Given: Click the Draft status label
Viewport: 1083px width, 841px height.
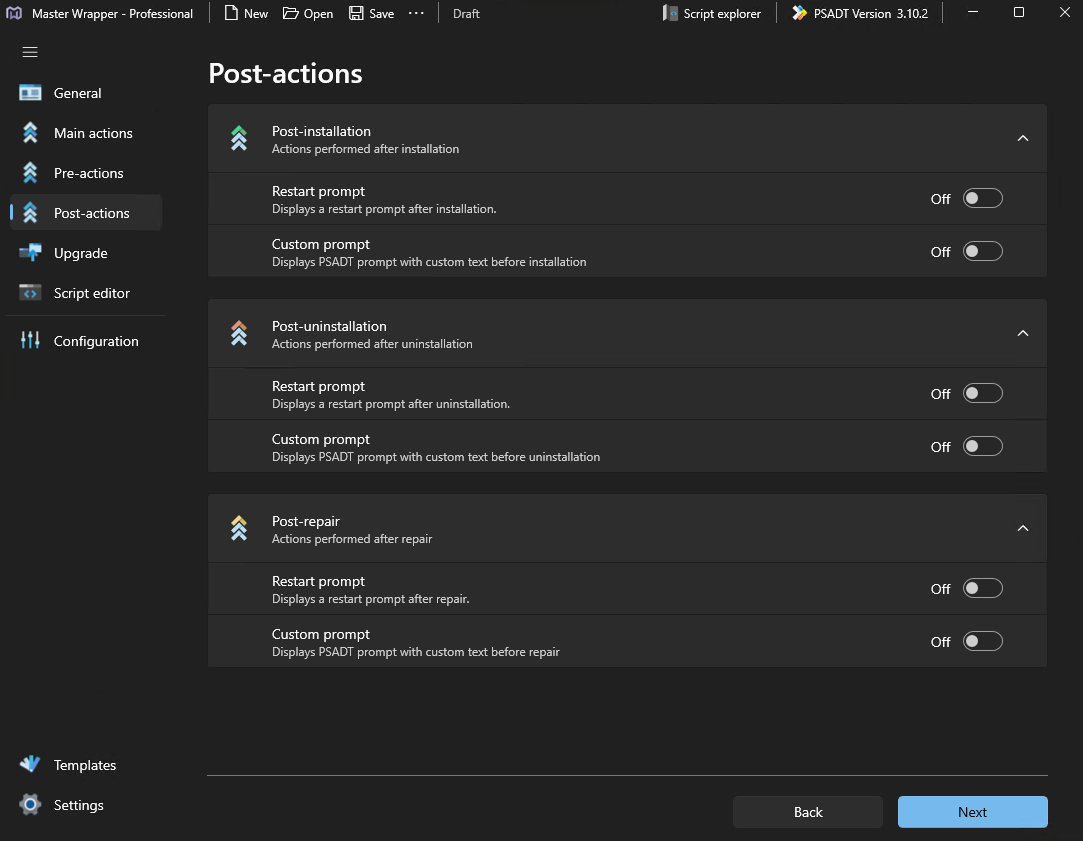Looking at the screenshot, I should [x=466, y=14].
